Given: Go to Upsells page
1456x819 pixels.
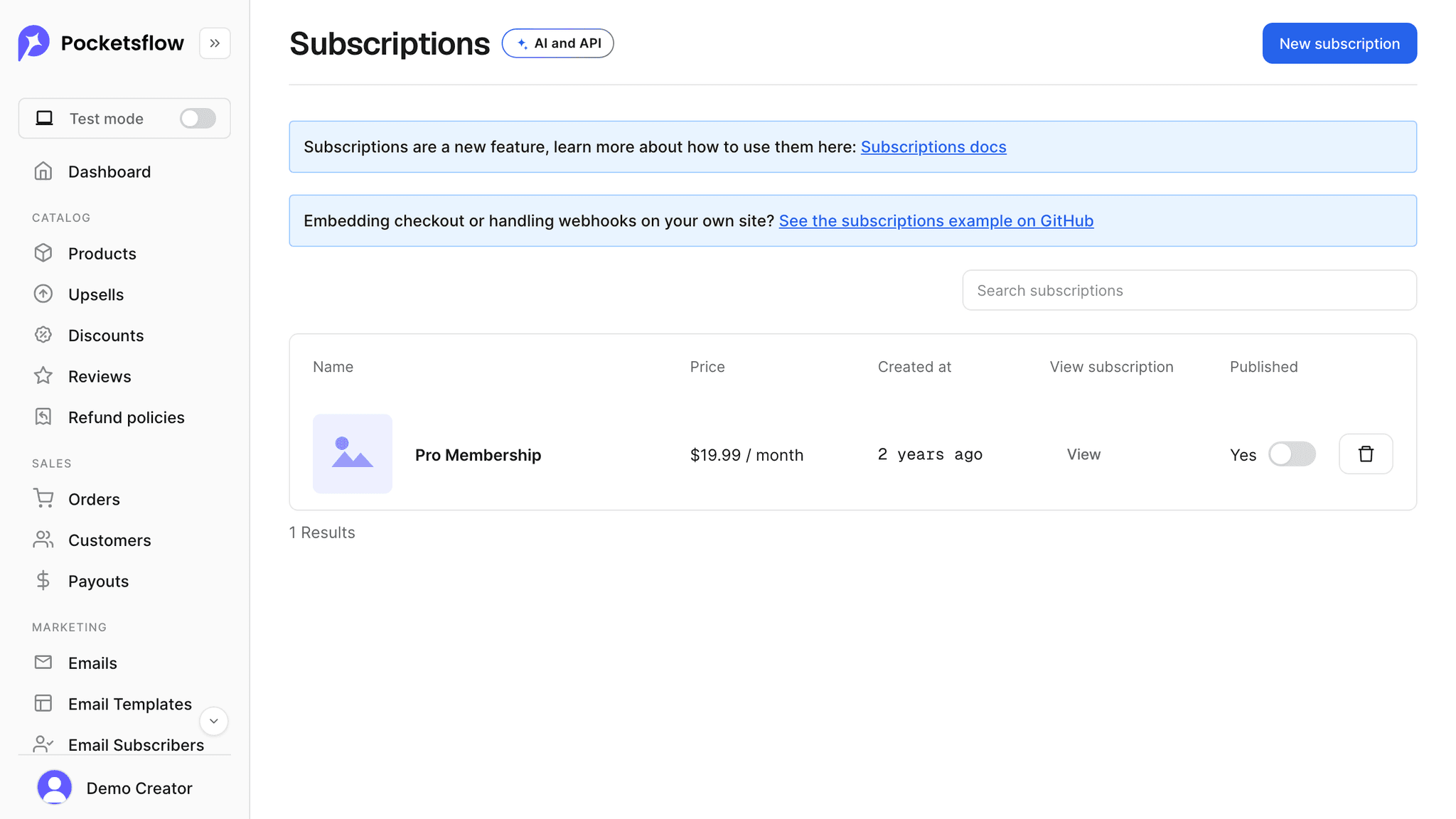Looking at the screenshot, I should [x=96, y=295].
